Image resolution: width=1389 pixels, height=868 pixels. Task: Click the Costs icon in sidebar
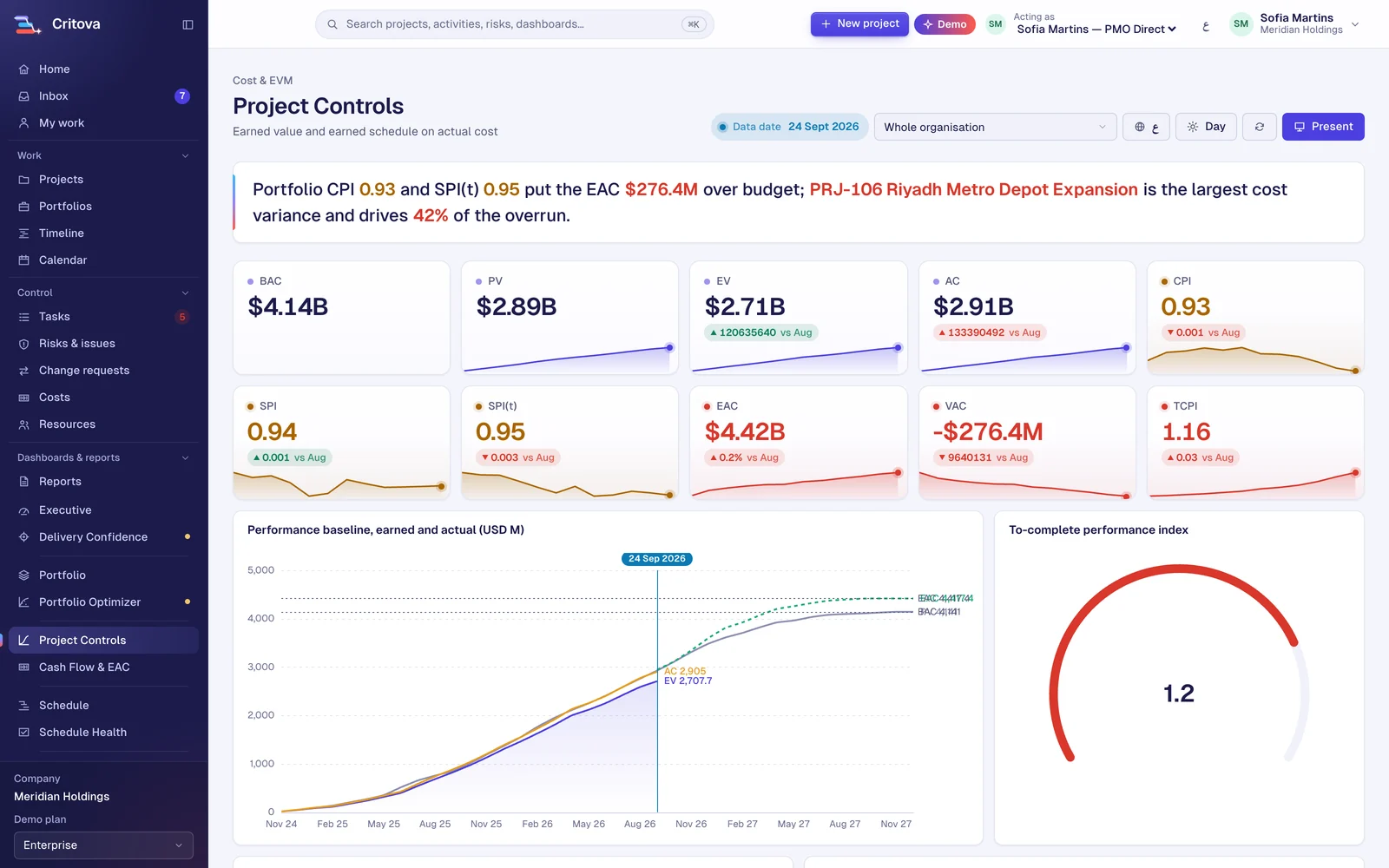coord(24,398)
